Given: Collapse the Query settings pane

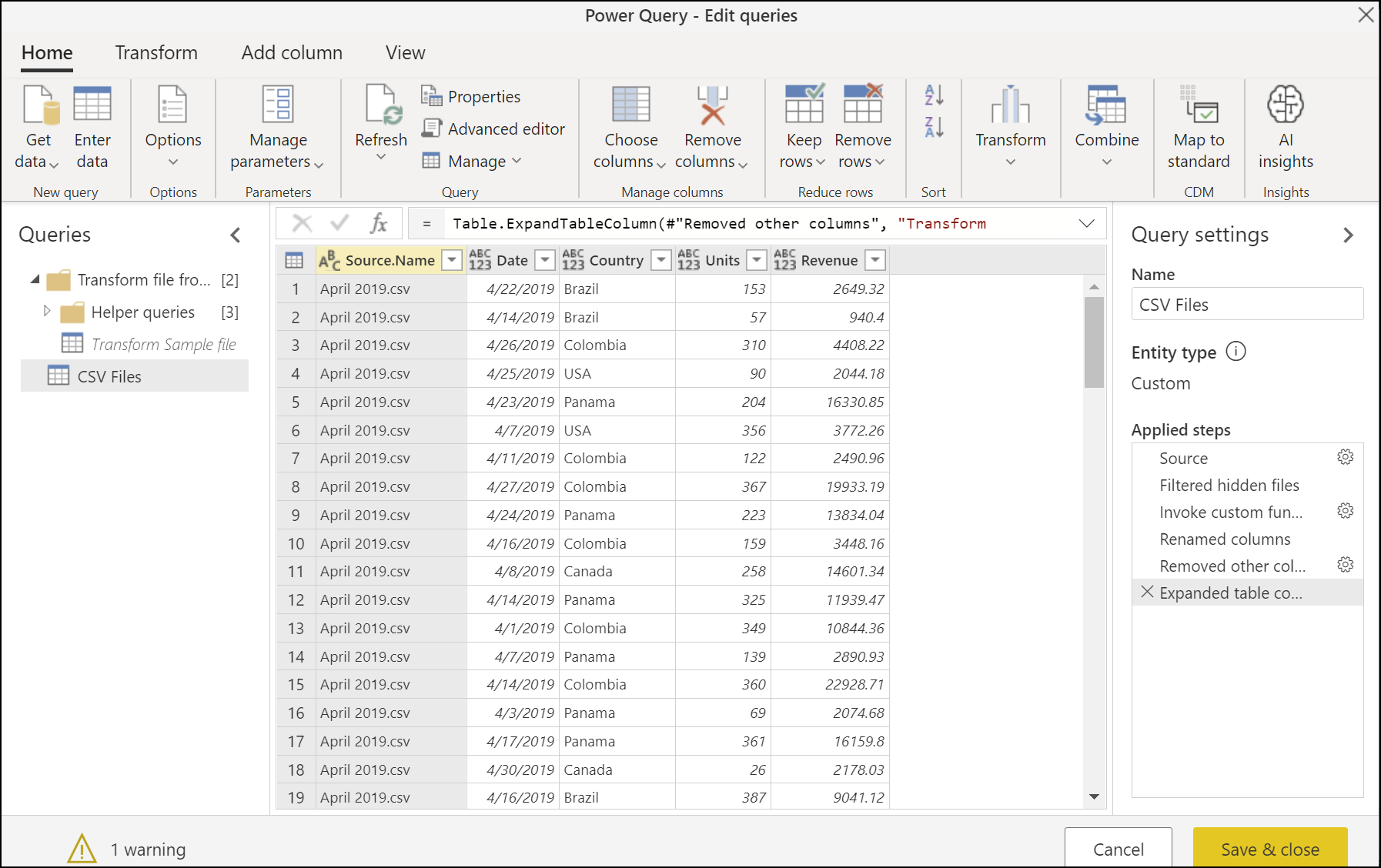Looking at the screenshot, I should (x=1348, y=235).
